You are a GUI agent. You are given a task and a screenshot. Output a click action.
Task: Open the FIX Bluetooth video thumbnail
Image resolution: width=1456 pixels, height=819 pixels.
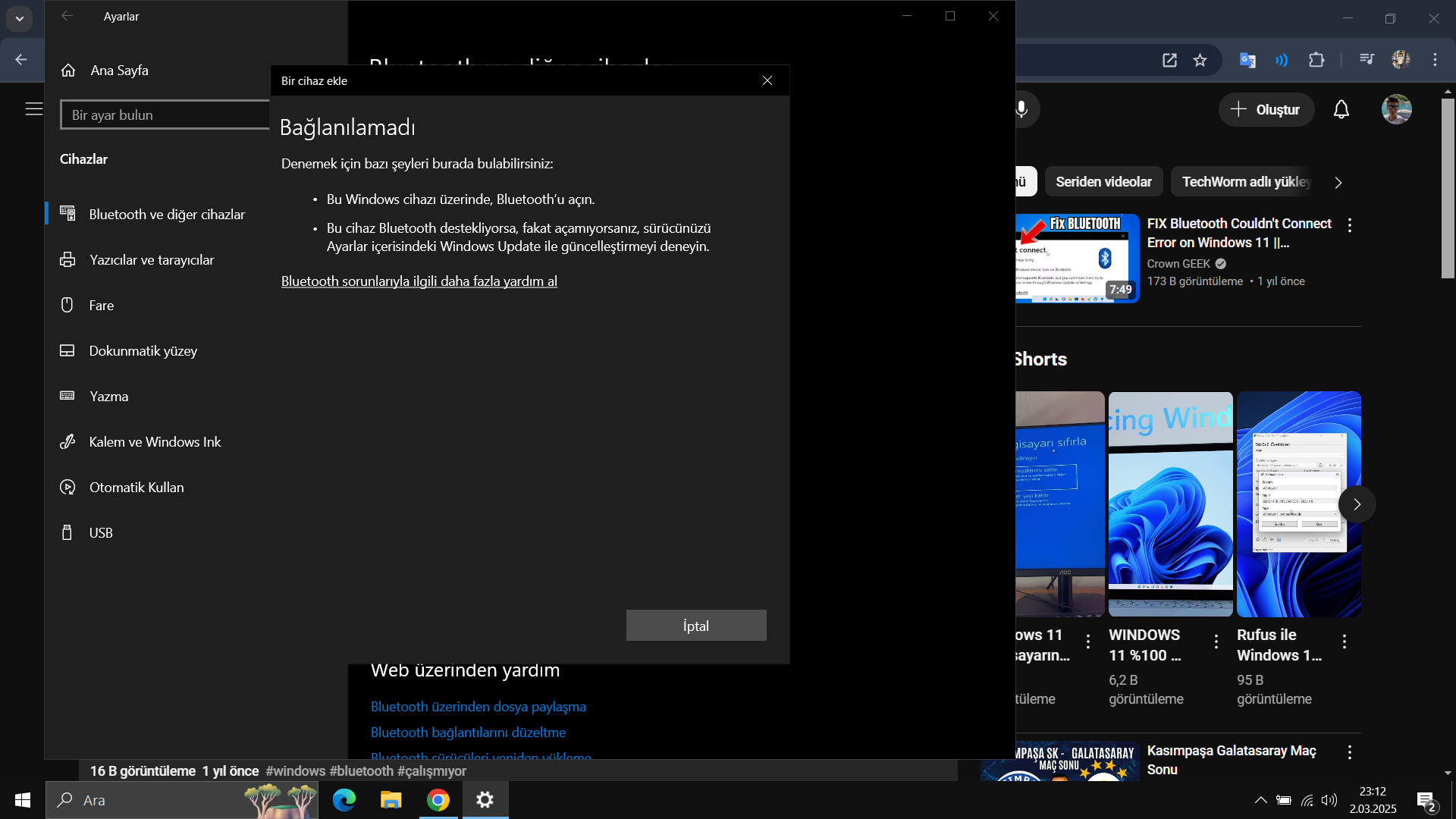tap(1077, 259)
